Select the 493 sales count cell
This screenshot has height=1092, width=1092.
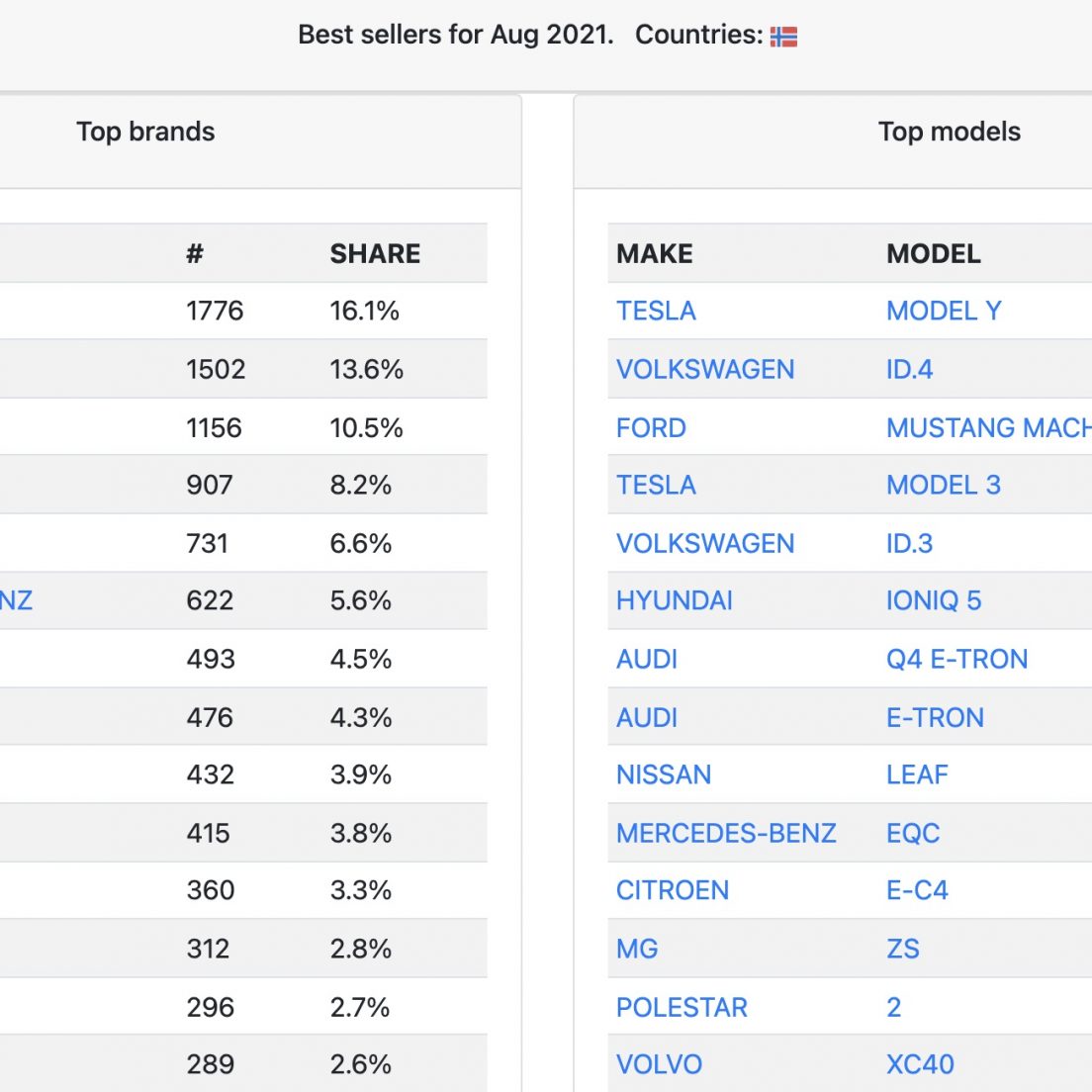tap(211, 659)
